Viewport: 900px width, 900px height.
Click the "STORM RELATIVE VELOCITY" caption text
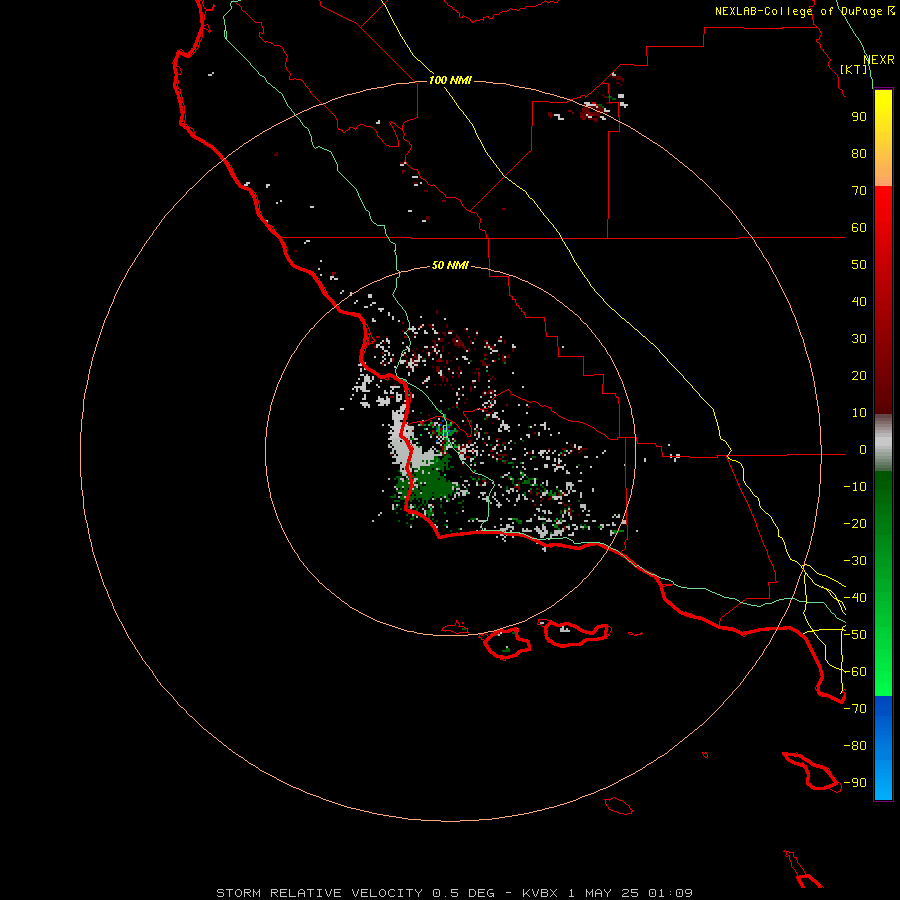tap(319, 893)
